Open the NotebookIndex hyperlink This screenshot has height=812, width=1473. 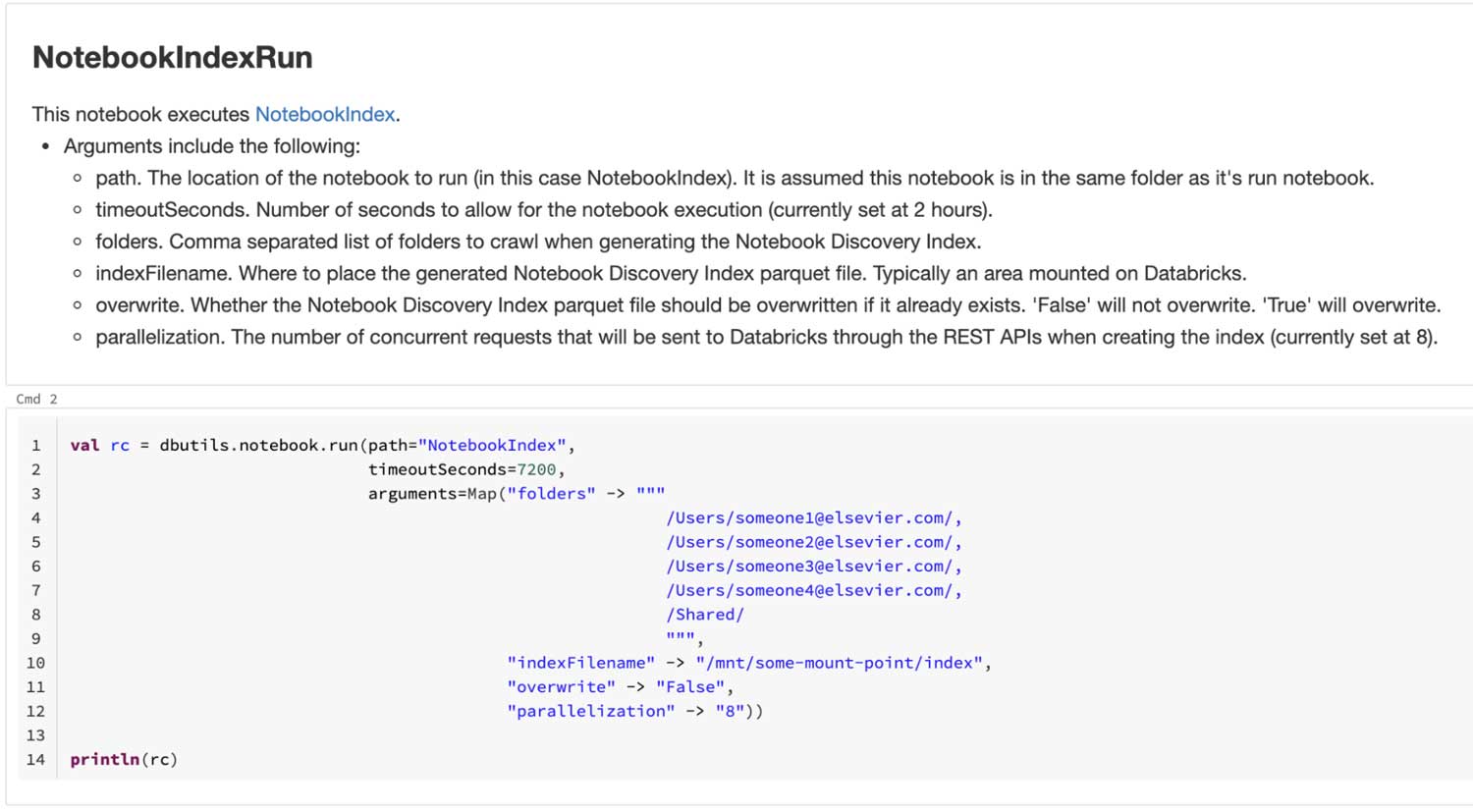[x=324, y=115]
